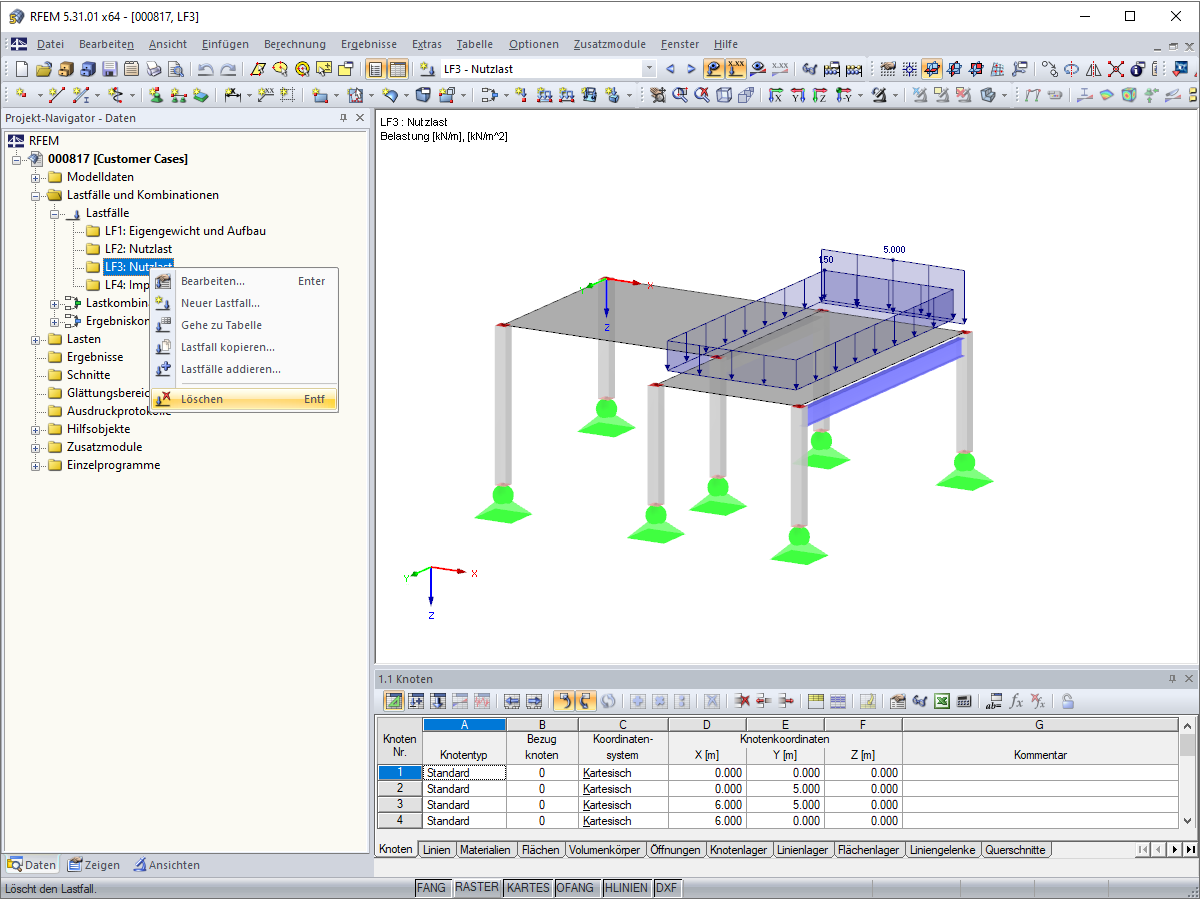1200x900 pixels.
Task: Click the red X node icon
Action: [x=1115, y=69]
